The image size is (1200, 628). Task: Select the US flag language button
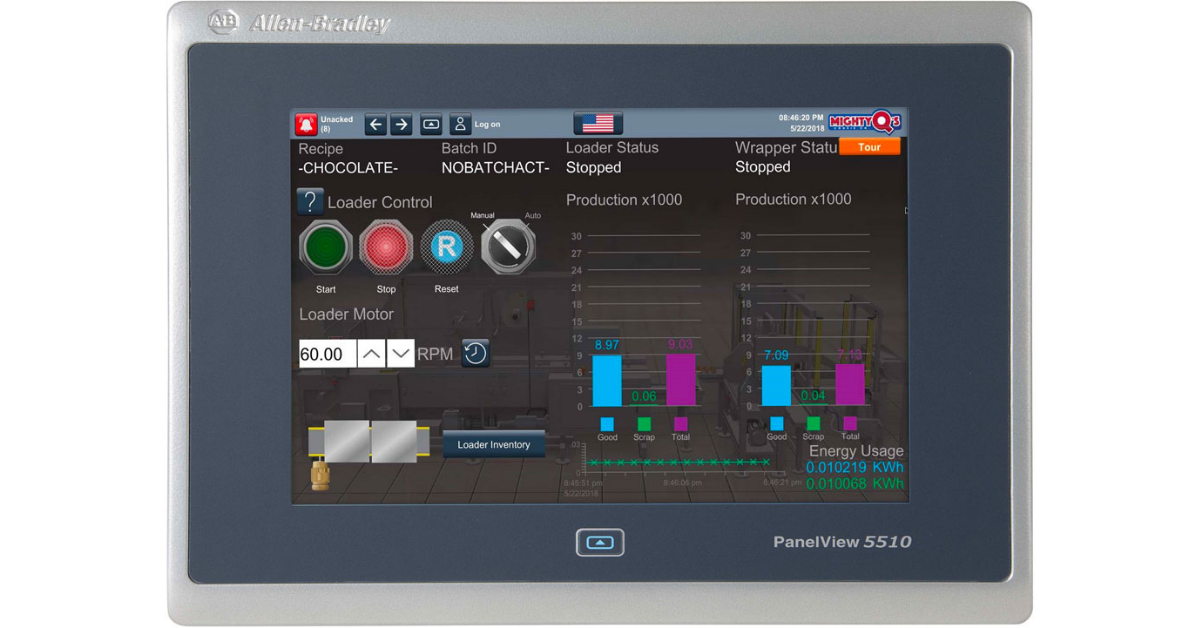coord(598,123)
